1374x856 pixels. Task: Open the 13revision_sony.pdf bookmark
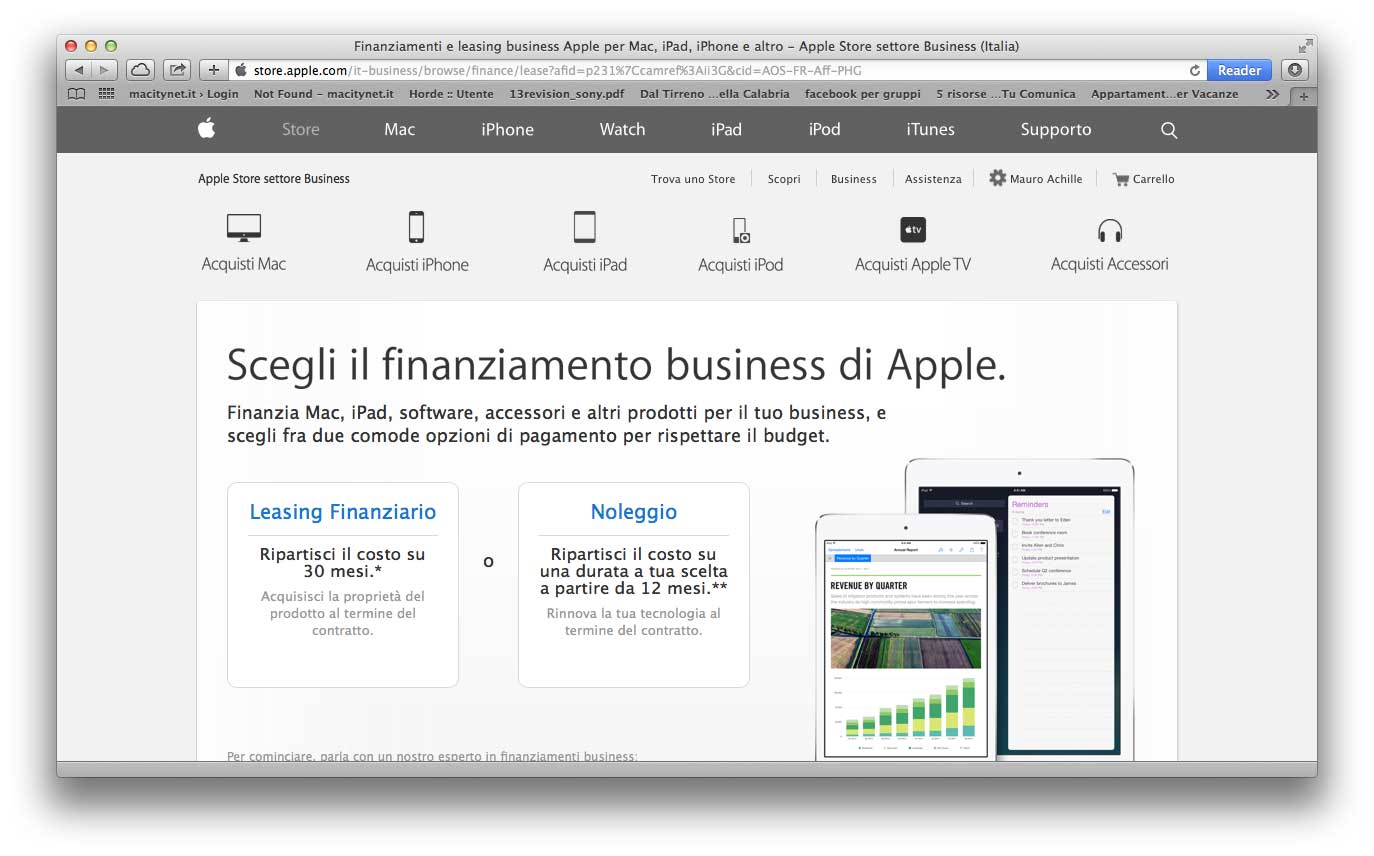coord(567,94)
